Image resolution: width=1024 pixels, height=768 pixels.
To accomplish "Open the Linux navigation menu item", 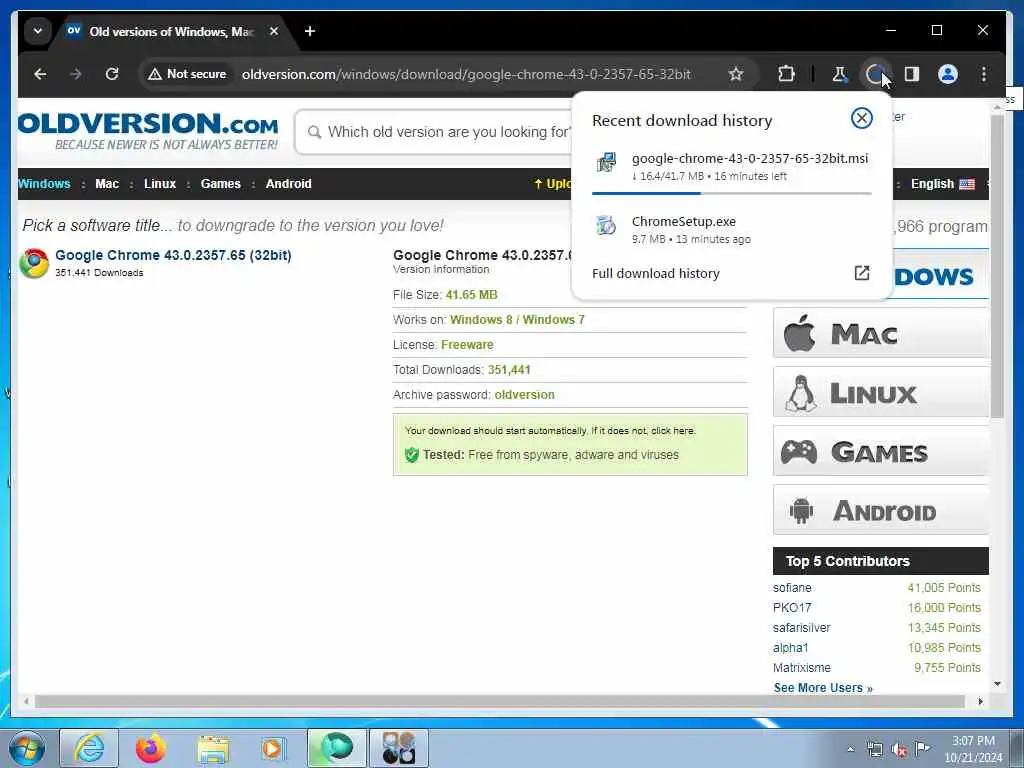I will point(160,184).
